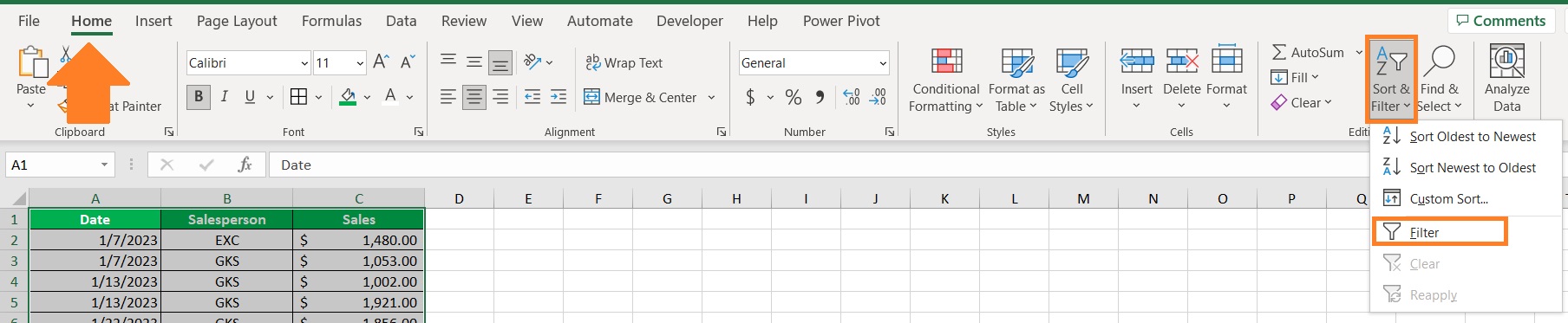Toggle Italic formatting

coord(225,97)
